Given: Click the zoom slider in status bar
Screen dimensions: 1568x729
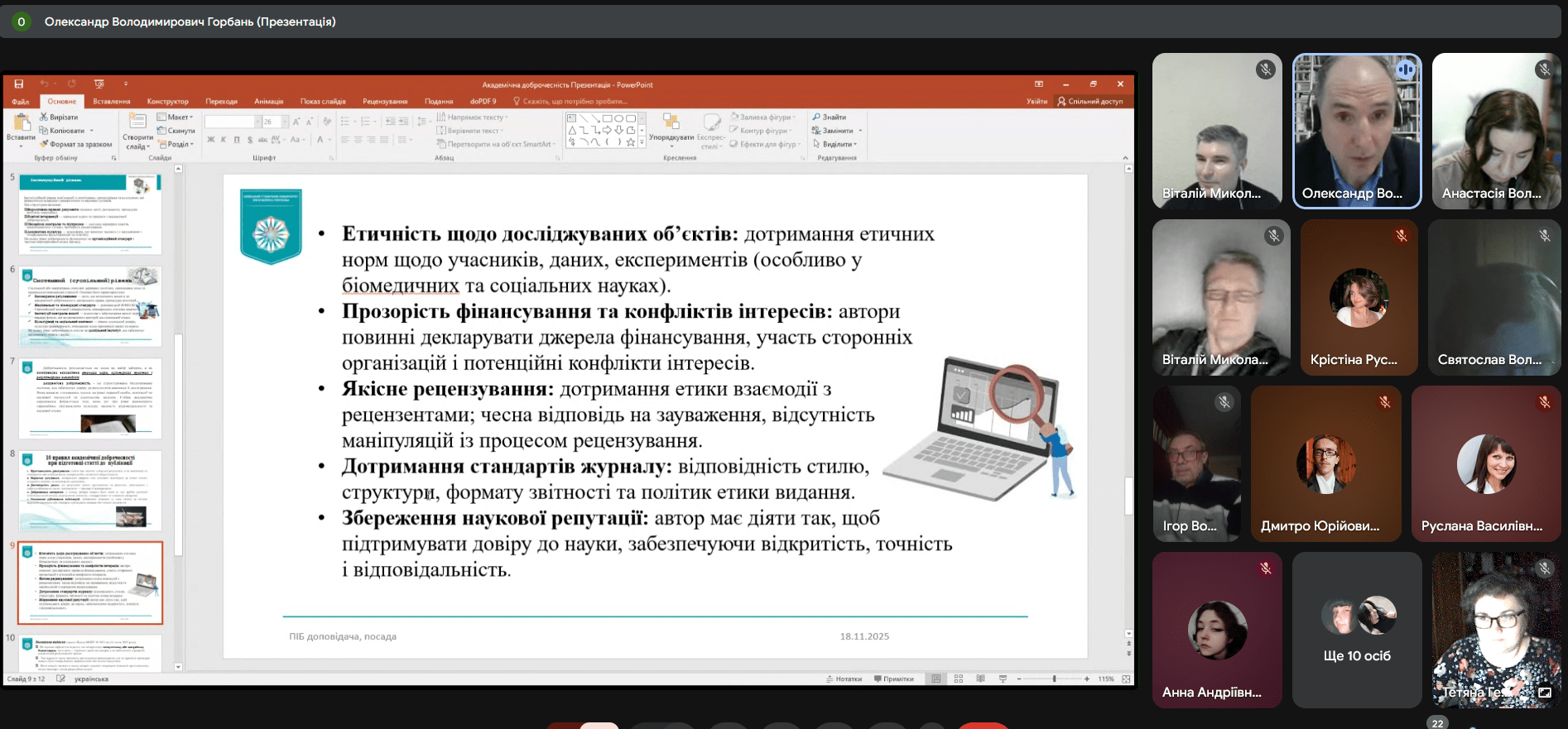Looking at the screenshot, I should point(1054,679).
